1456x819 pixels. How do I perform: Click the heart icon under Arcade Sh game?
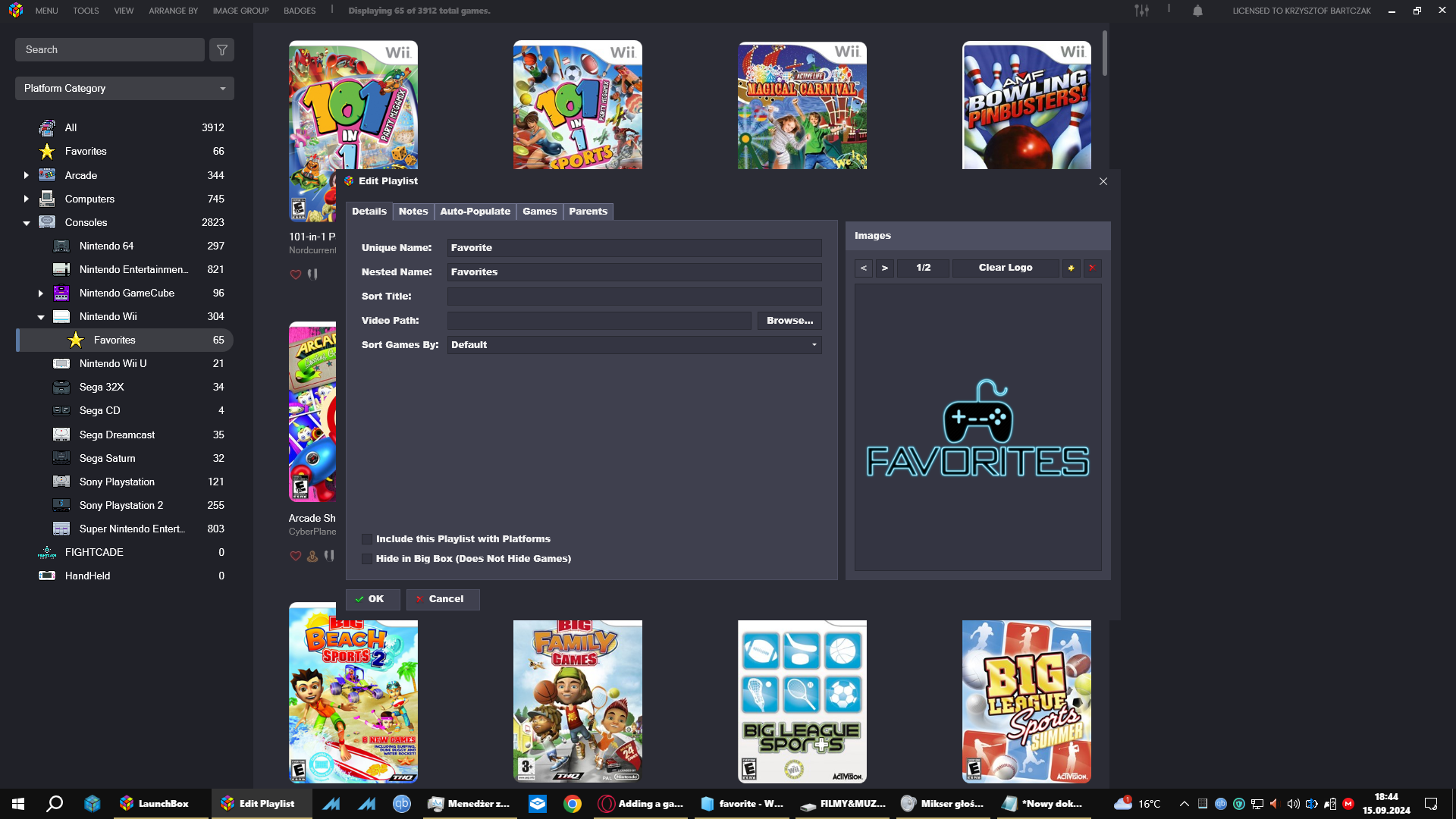[x=296, y=556]
